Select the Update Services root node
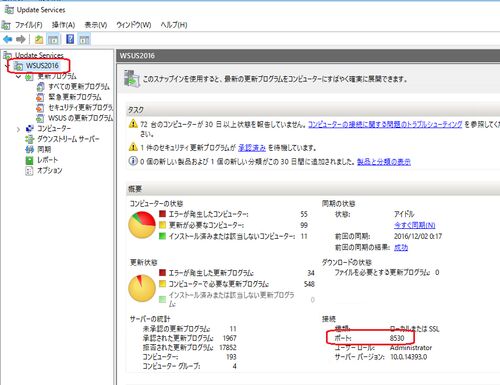 [x=39, y=55]
